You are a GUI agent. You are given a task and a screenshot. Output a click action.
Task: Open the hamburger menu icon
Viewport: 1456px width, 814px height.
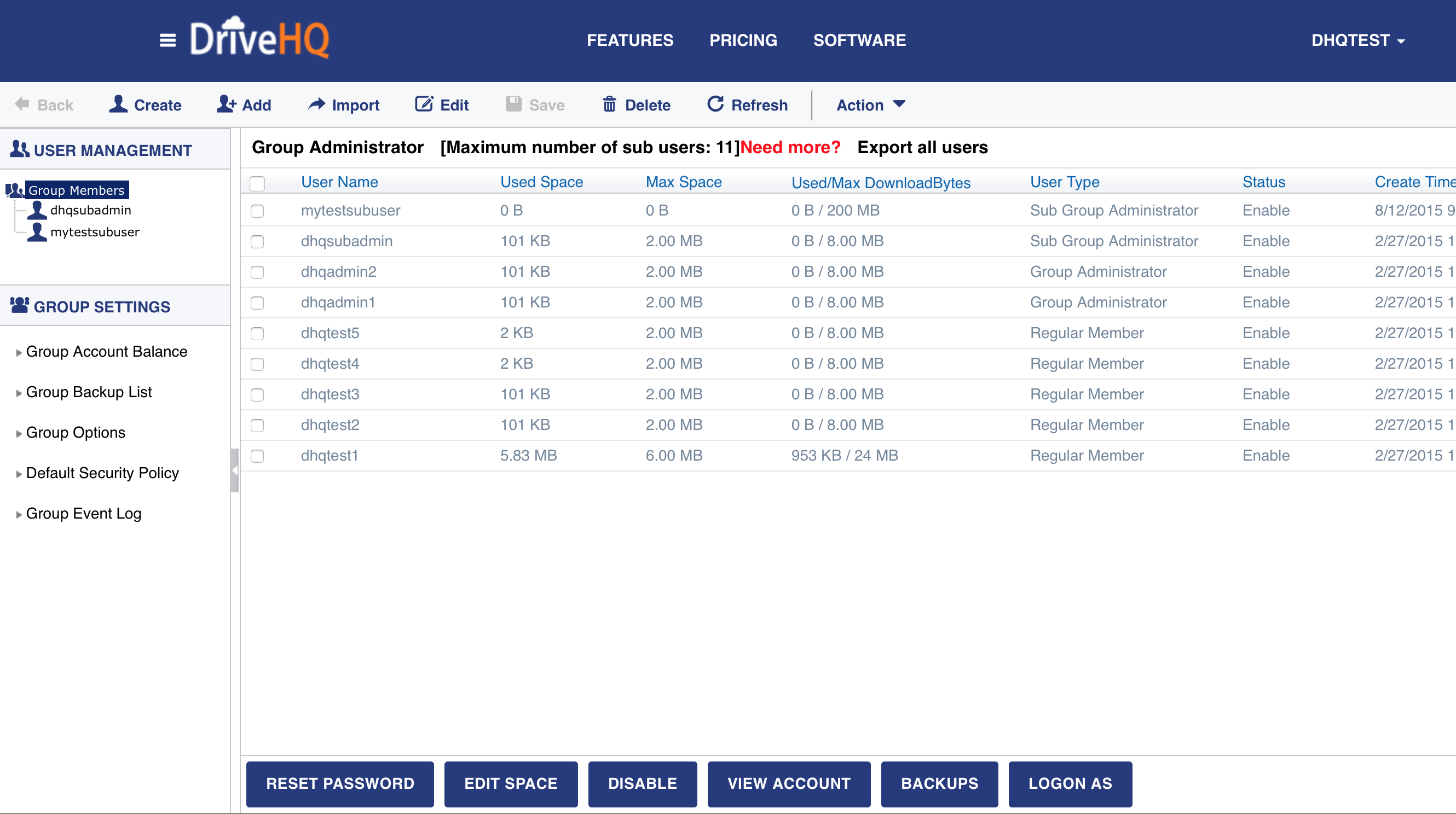(x=167, y=40)
